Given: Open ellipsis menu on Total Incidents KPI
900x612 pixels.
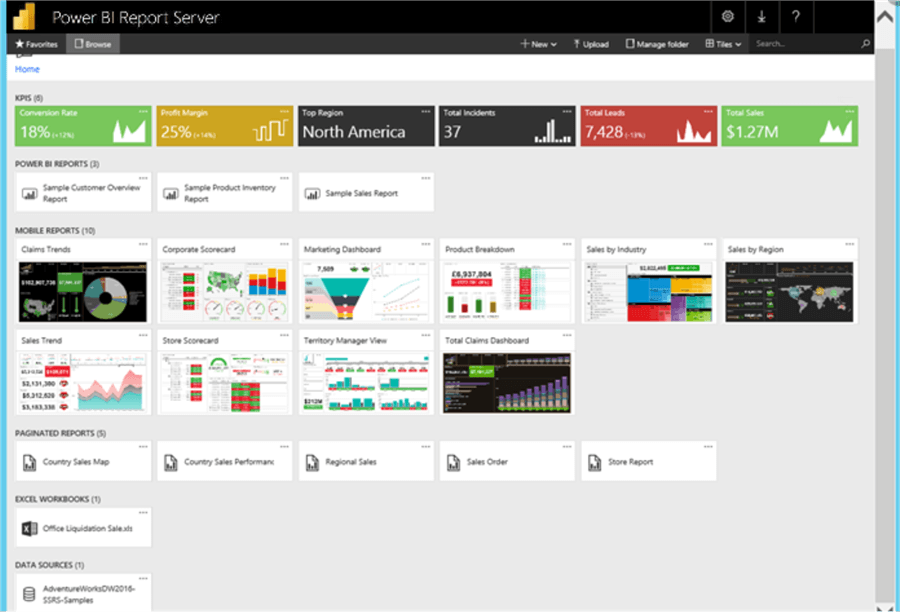Looking at the screenshot, I should [567, 111].
